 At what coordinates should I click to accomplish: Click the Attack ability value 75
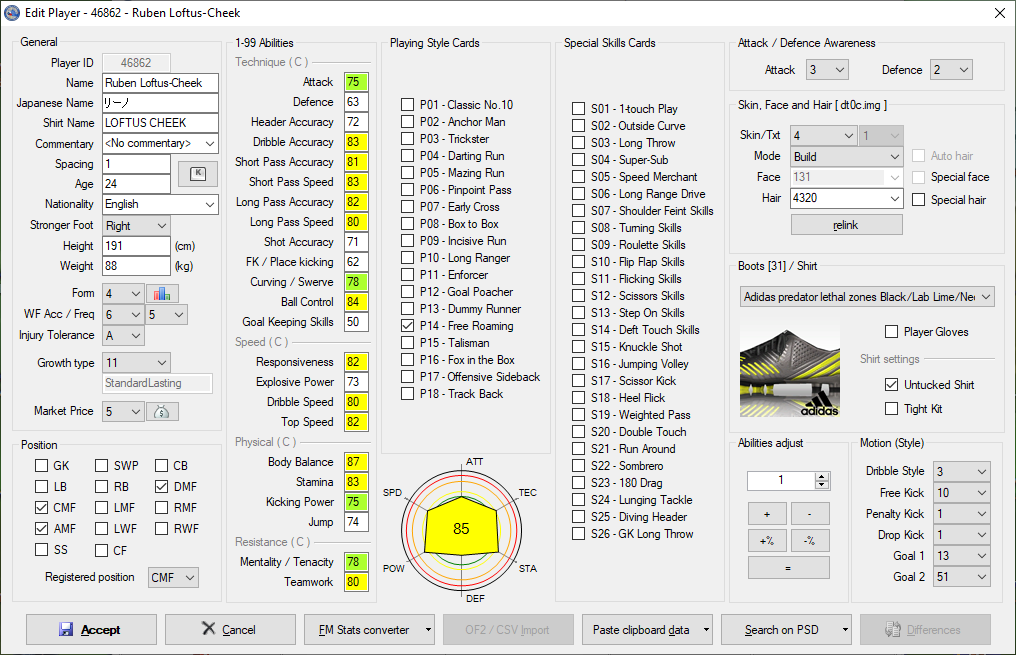click(x=356, y=82)
